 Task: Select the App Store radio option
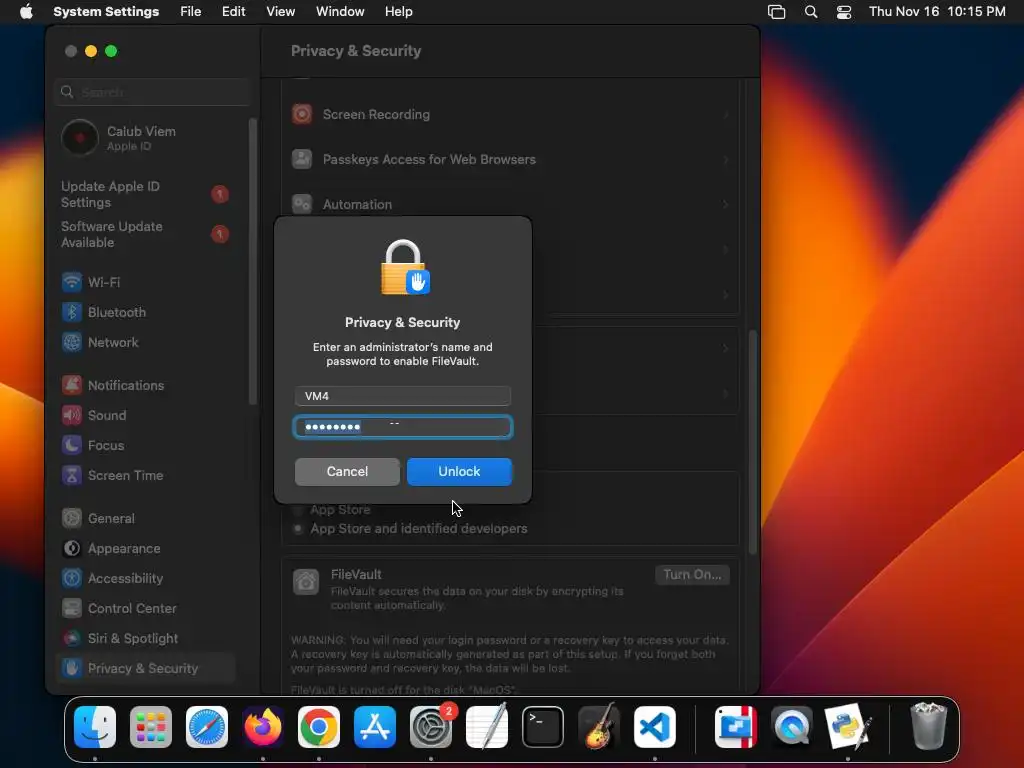click(x=298, y=509)
